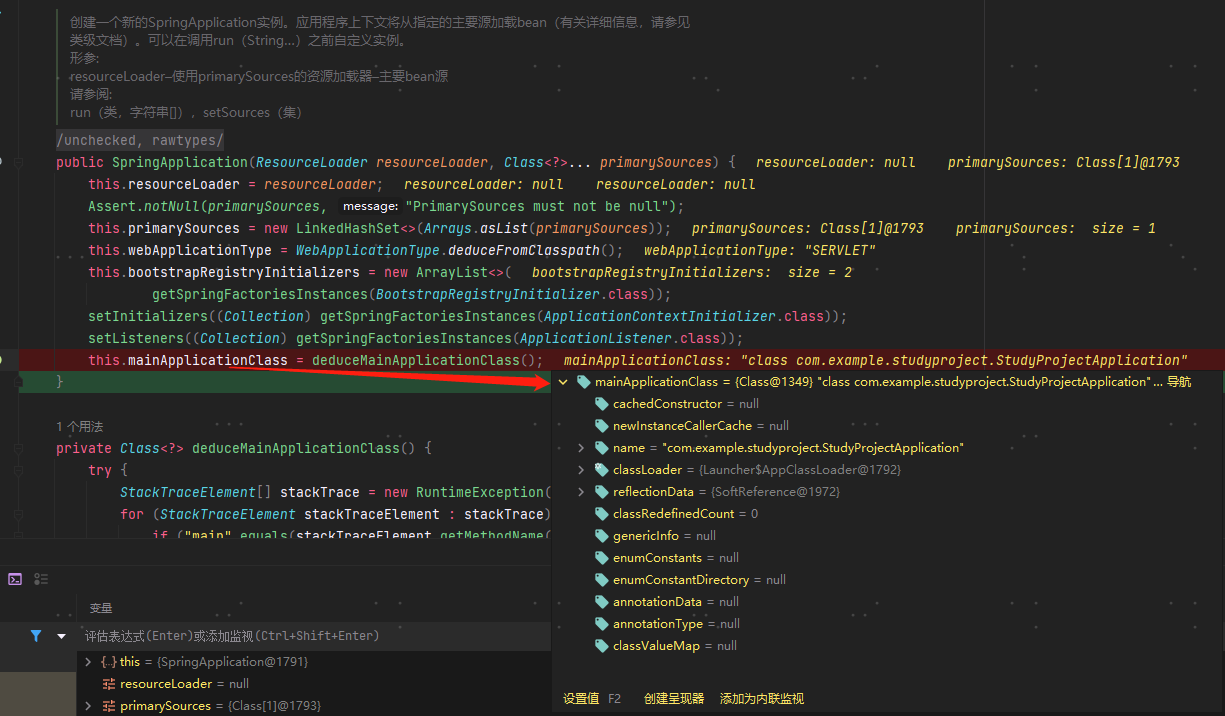Click deduceMainApplicationClass() call in highlighted line
Viewport: 1225px width, 716px height.
(425, 360)
